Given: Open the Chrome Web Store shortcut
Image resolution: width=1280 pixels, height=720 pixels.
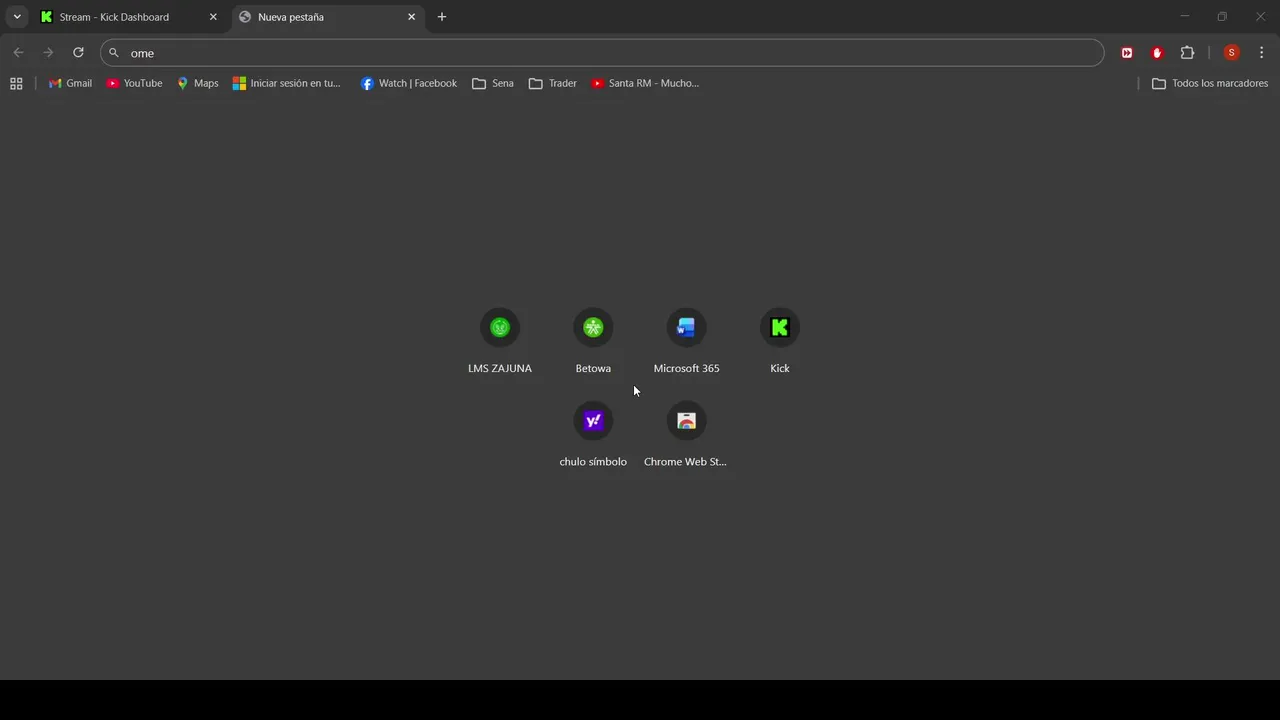Looking at the screenshot, I should click(x=686, y=435).
